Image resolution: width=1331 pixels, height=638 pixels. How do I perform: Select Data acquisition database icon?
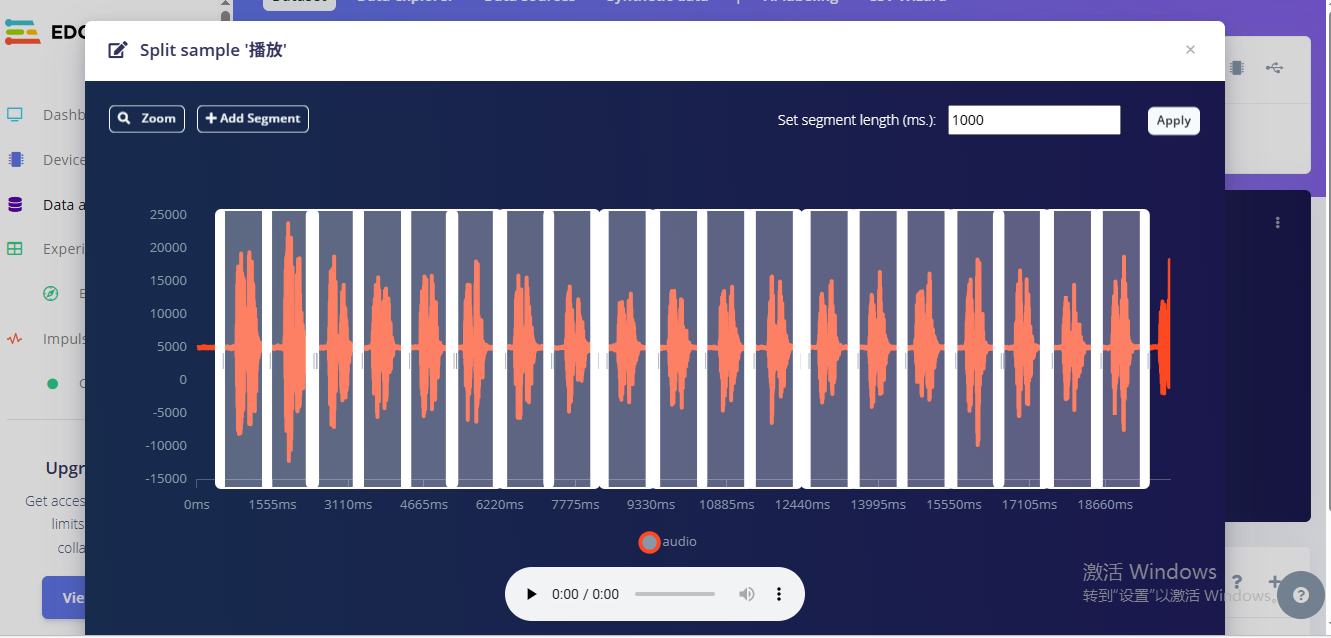pos(15,205)
